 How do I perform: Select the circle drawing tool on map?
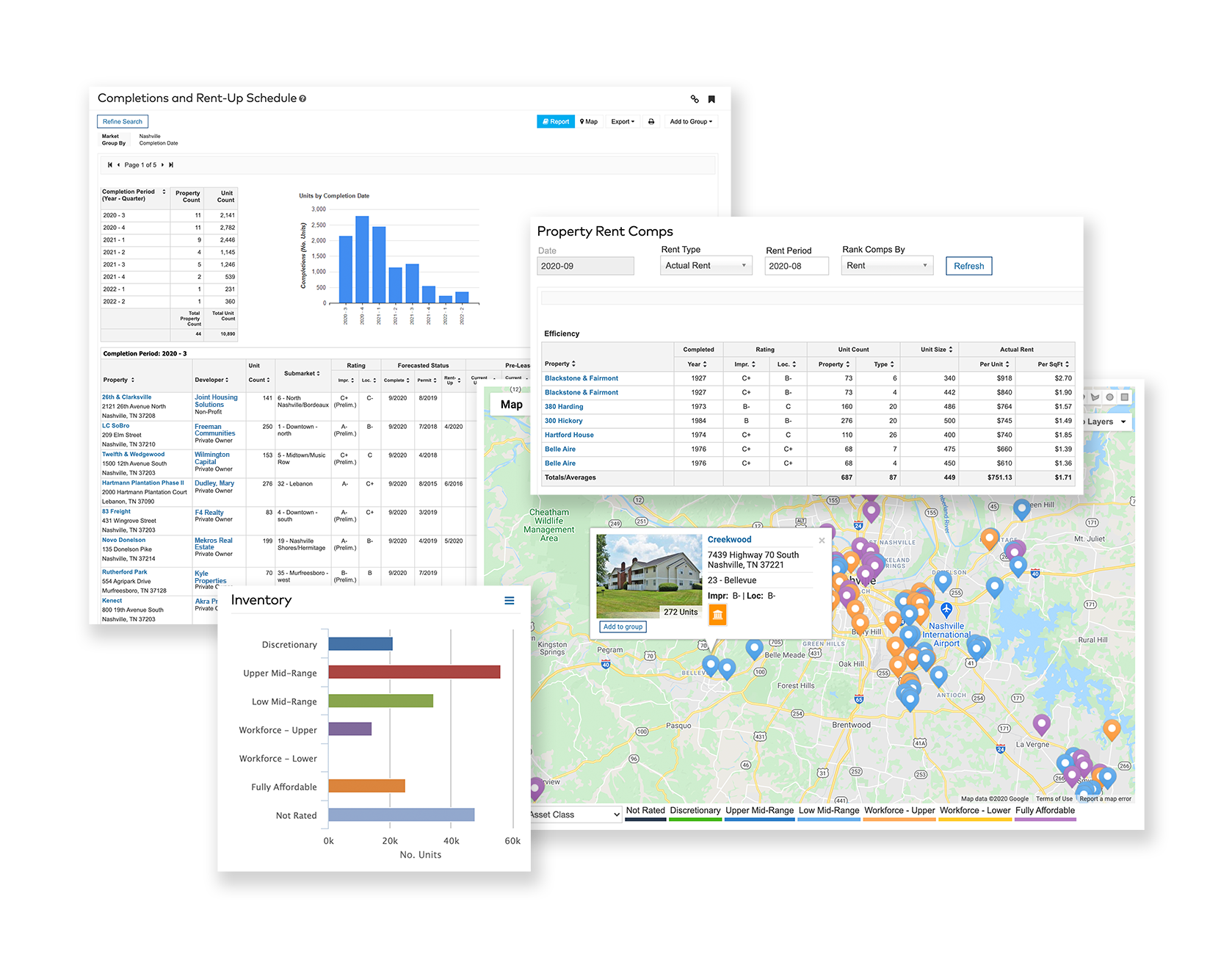[x=1109, y=397]
